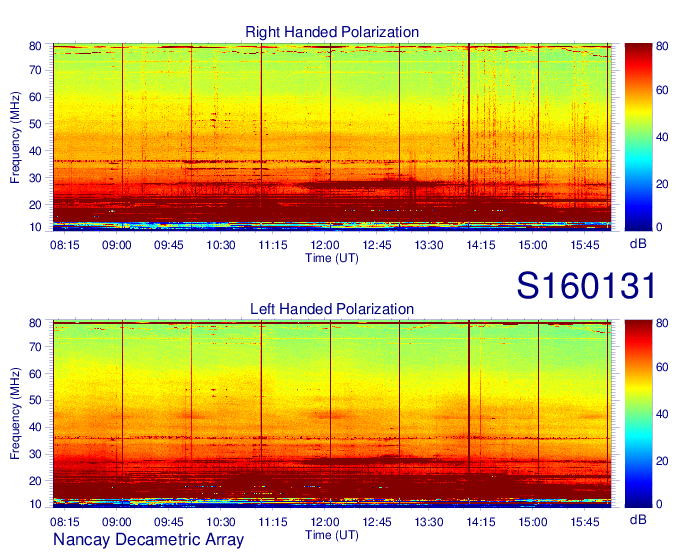This screenshot has width=680, height=552.
Task: Click the 80 dB tick on lower color bar
Action: pos(662,323)
